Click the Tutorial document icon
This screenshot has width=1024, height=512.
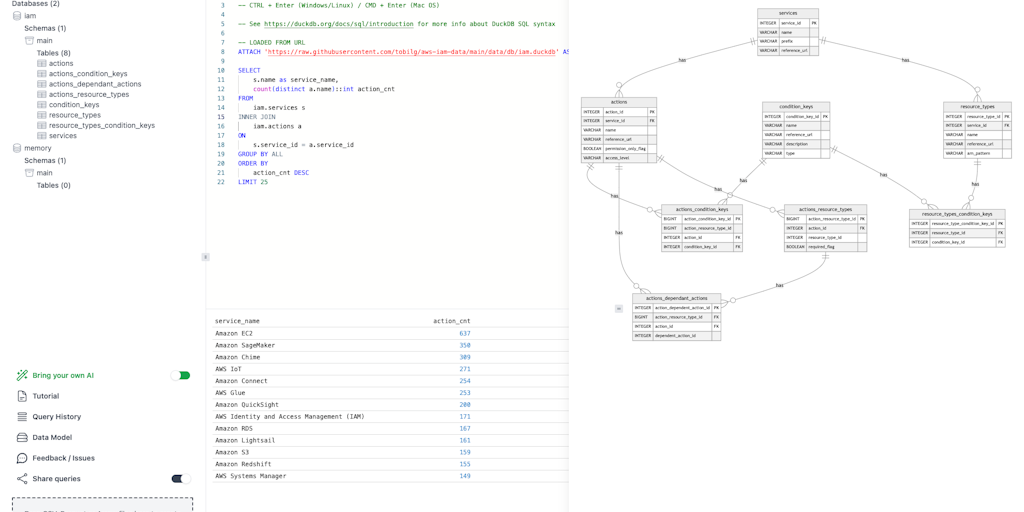(x=22, y=396)
